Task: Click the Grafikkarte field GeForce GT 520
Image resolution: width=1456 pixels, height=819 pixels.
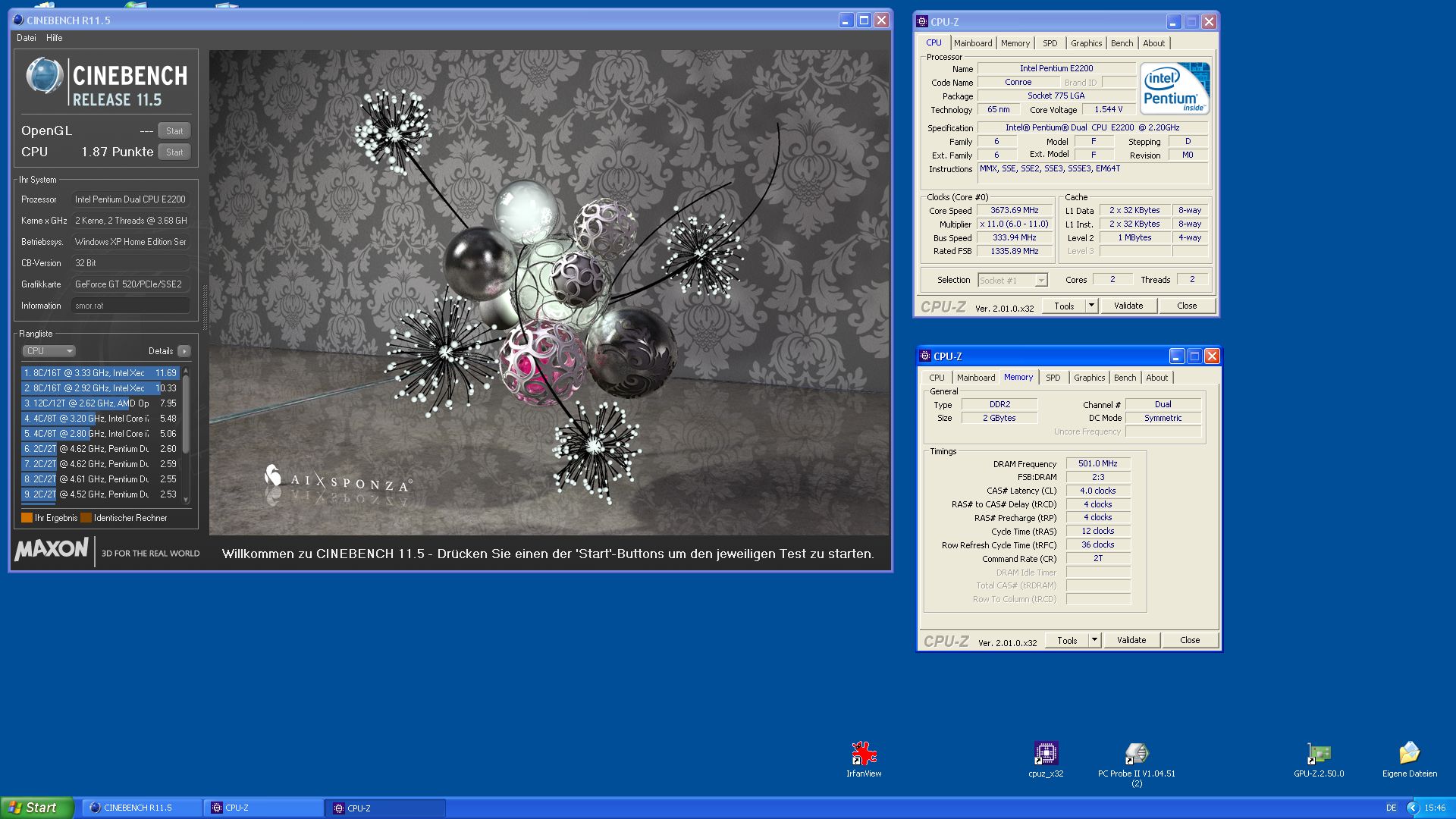Action: pyautogui.click(x=130, y=284)
